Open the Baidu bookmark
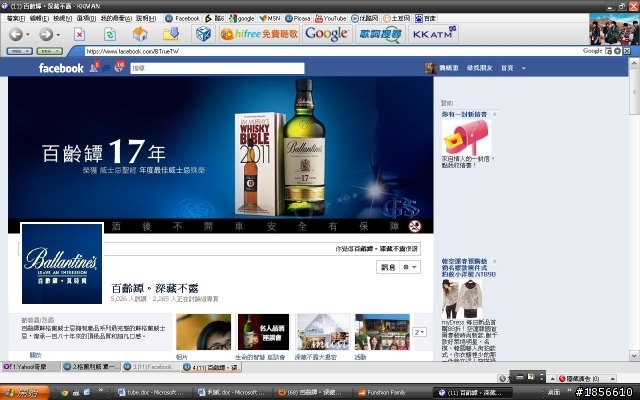Viewport: 640px width, 400px height. click(x=425, y=18)
